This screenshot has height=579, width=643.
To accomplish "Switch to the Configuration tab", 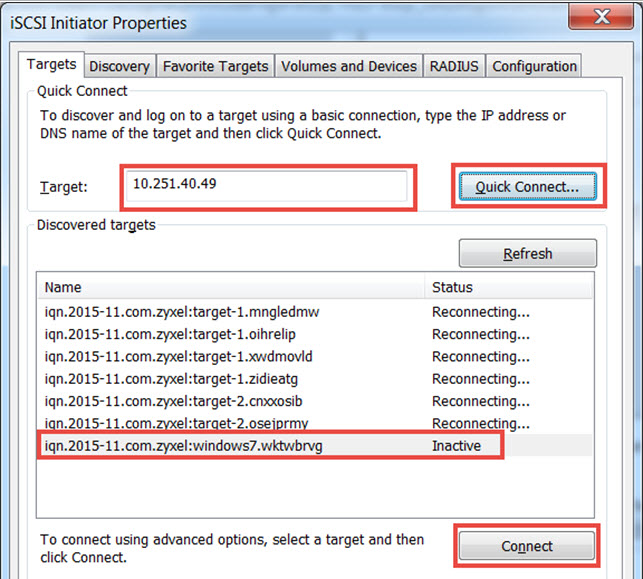I will click(x=534, y=67).
